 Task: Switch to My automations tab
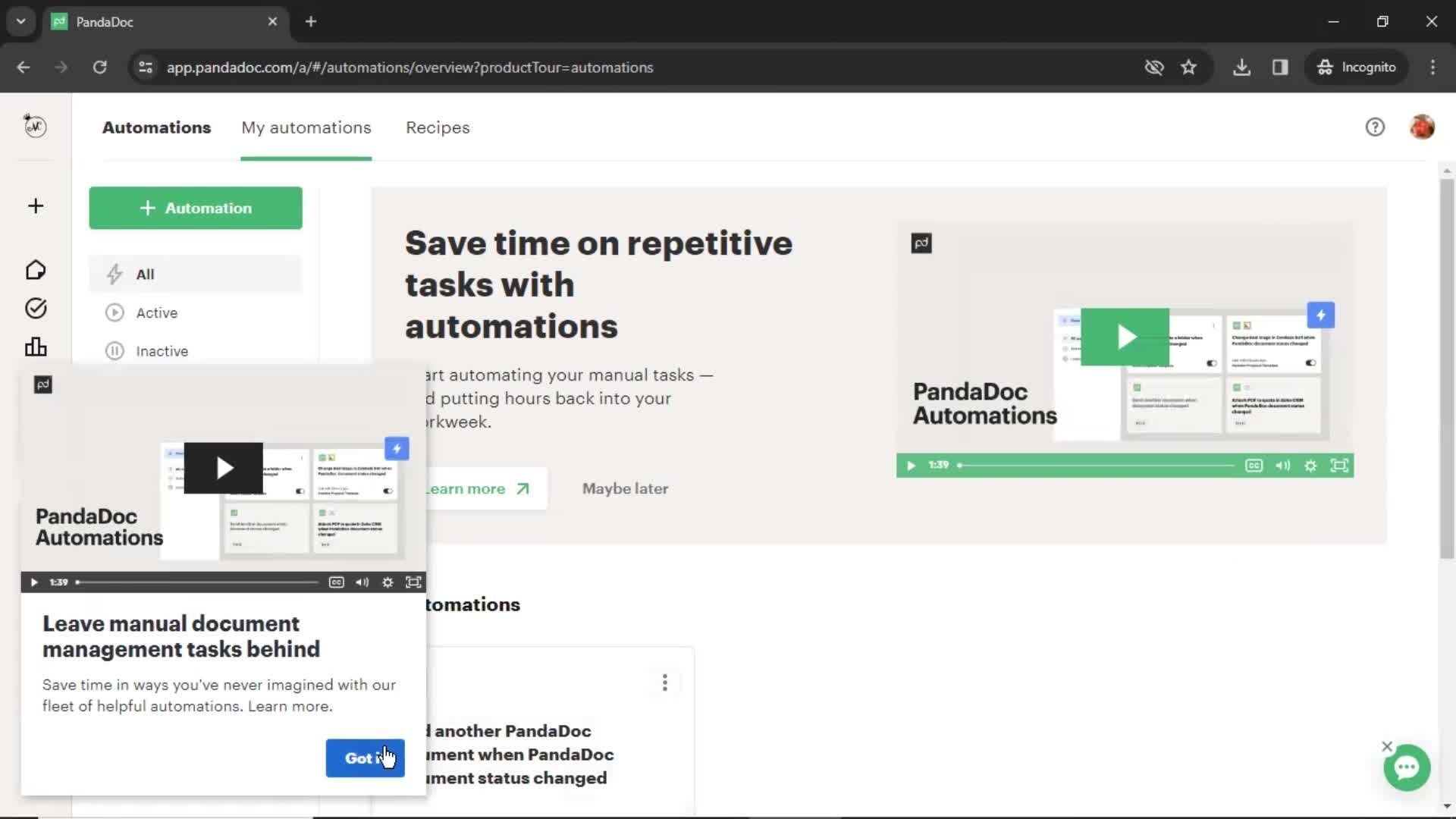tap(306, 127)
